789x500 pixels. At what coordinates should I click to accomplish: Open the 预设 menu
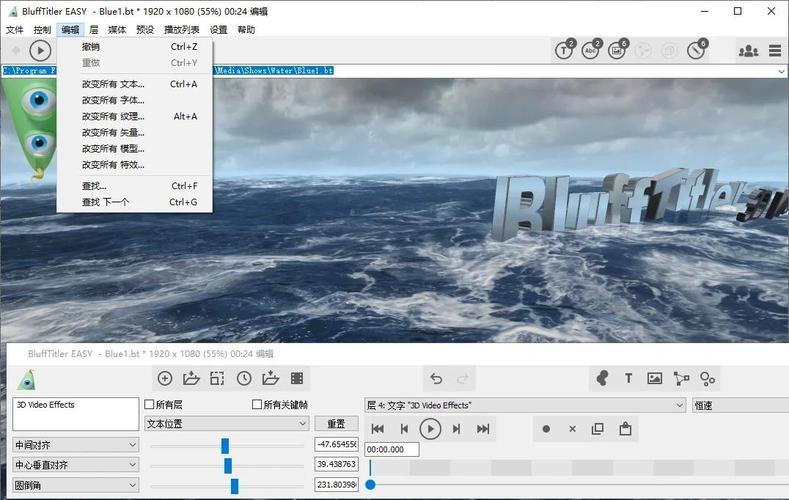tap(145, 30)
